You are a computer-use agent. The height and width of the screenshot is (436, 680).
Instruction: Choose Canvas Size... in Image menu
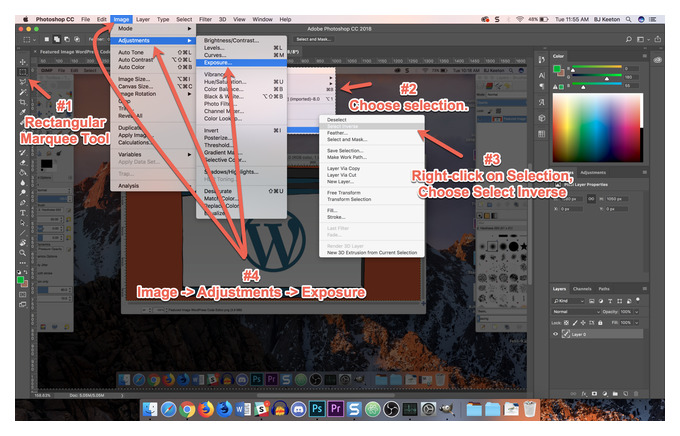154,86
